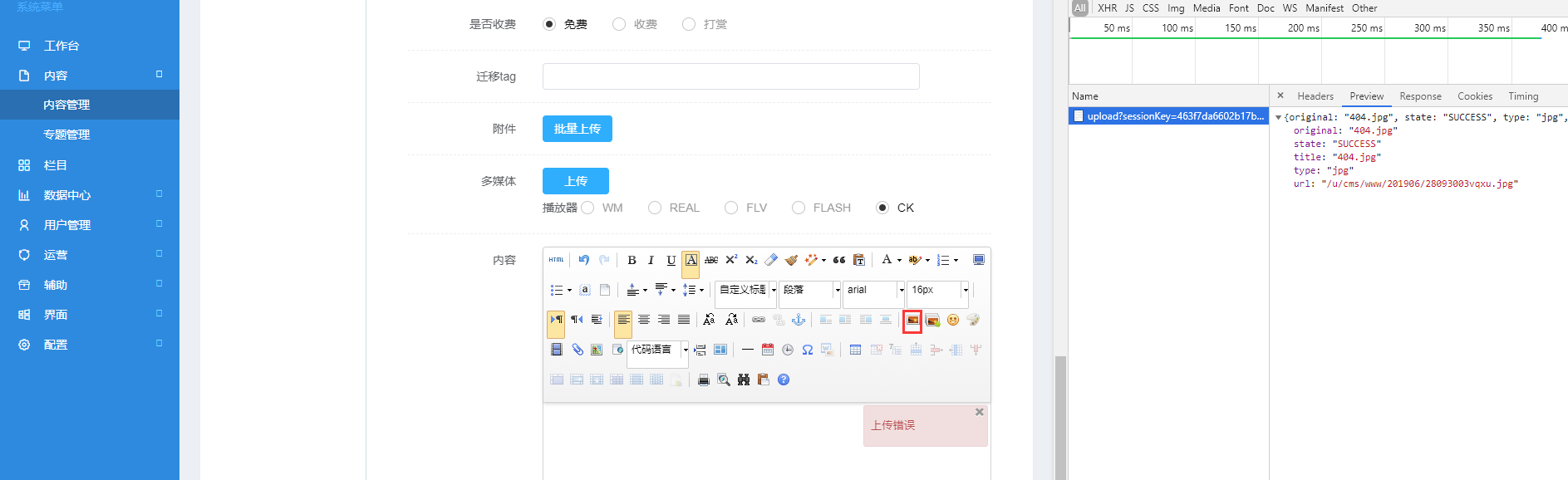Click the 批量上传 button
Viewport: 1568px width, 480px height.
578,129
